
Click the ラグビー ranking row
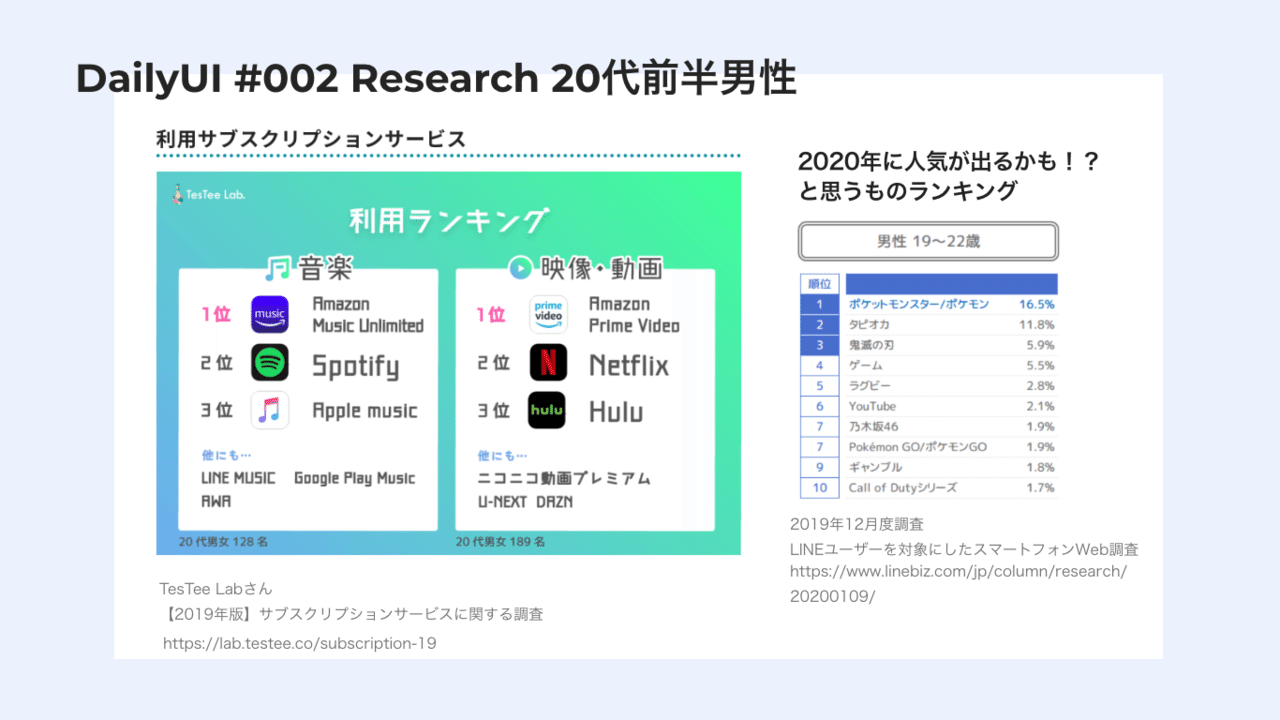point(928,386)
